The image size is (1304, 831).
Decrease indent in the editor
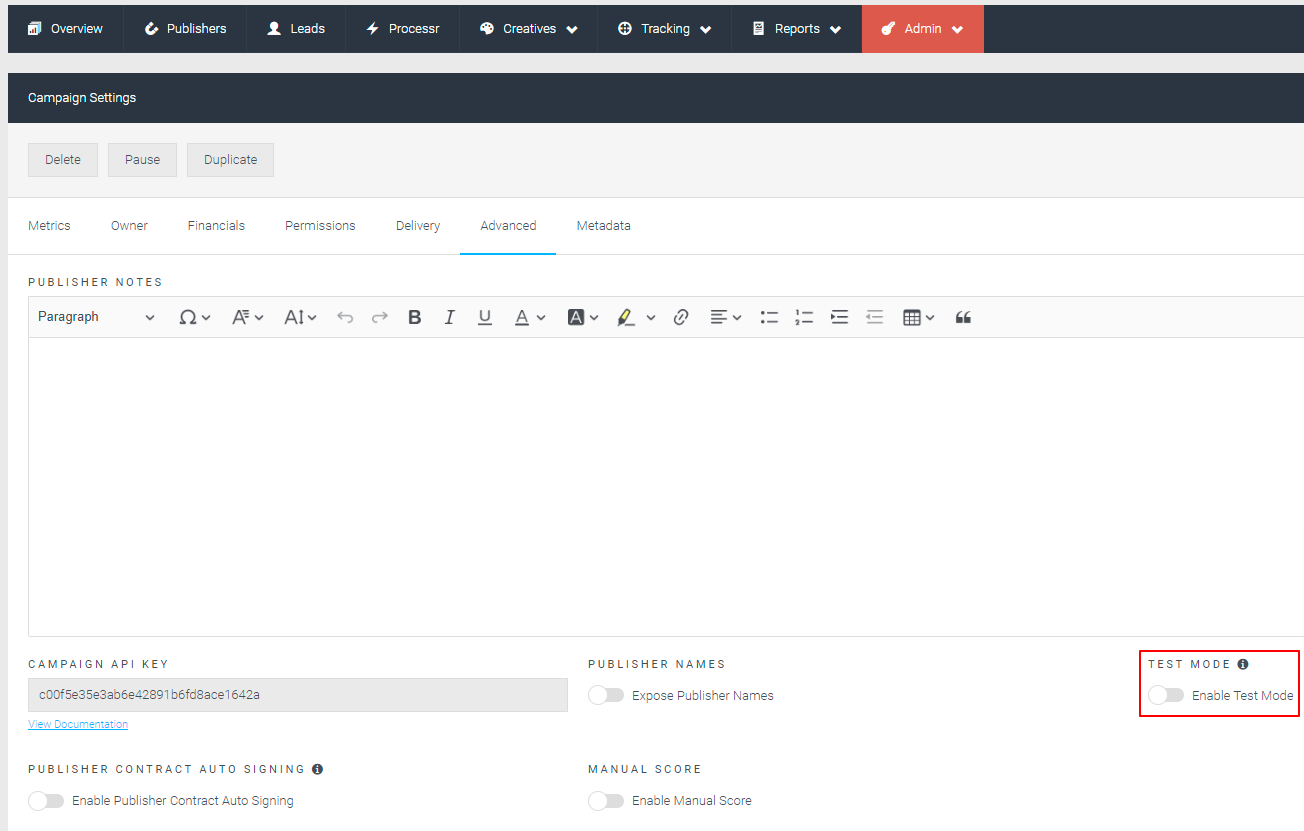(x=875, y=317)
